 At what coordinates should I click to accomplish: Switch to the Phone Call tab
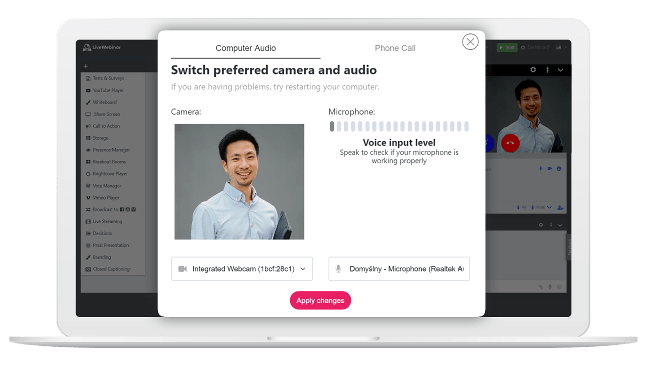[x=395, y=48]
